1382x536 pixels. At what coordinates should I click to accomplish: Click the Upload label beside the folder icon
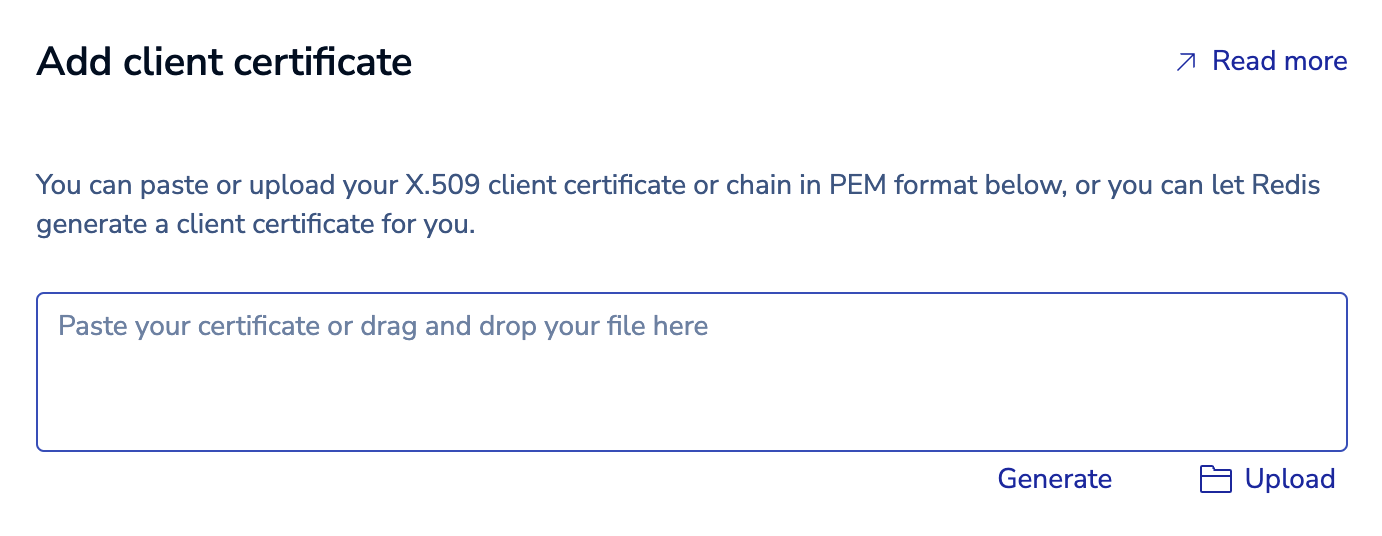point(1289,480)
